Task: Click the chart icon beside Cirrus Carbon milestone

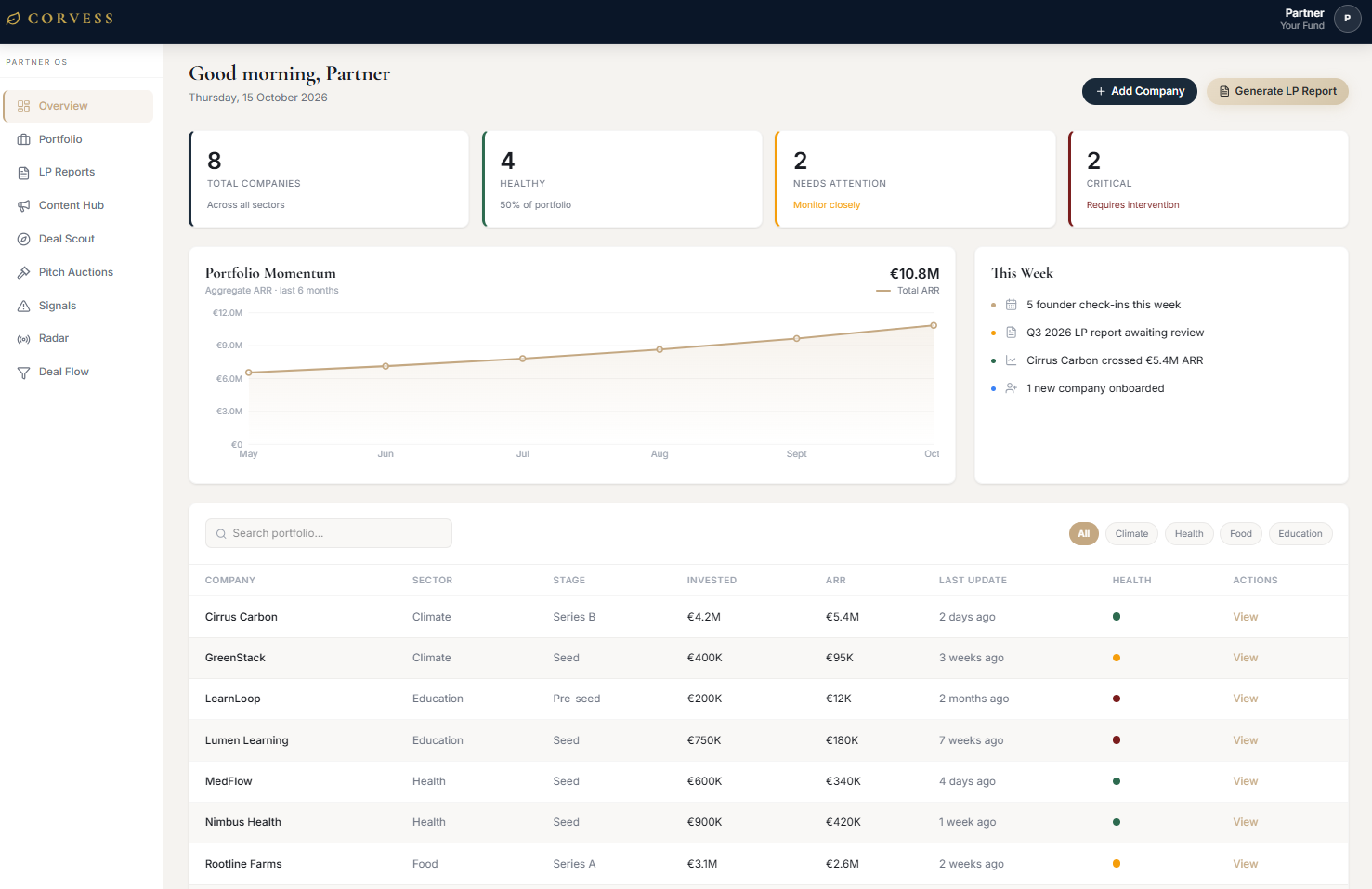Action: click(1012, 360)
